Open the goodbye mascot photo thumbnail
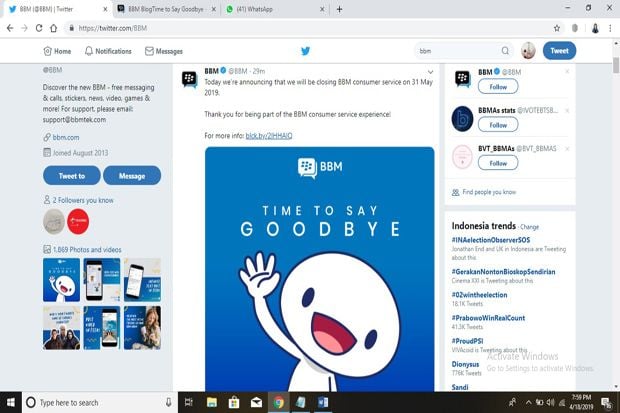The width and height of the screenshot is (620, 413). (x=61, y=280)
